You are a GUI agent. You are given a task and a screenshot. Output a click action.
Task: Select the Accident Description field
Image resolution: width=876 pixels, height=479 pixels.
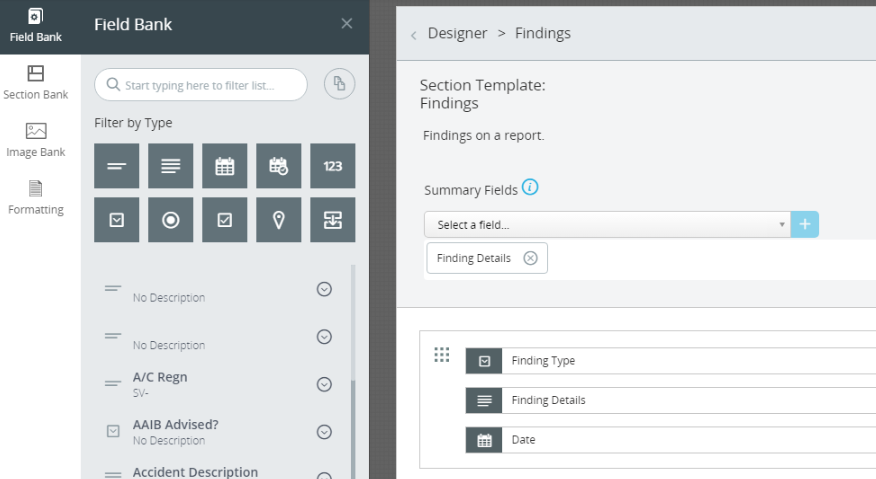coord(195,472)
